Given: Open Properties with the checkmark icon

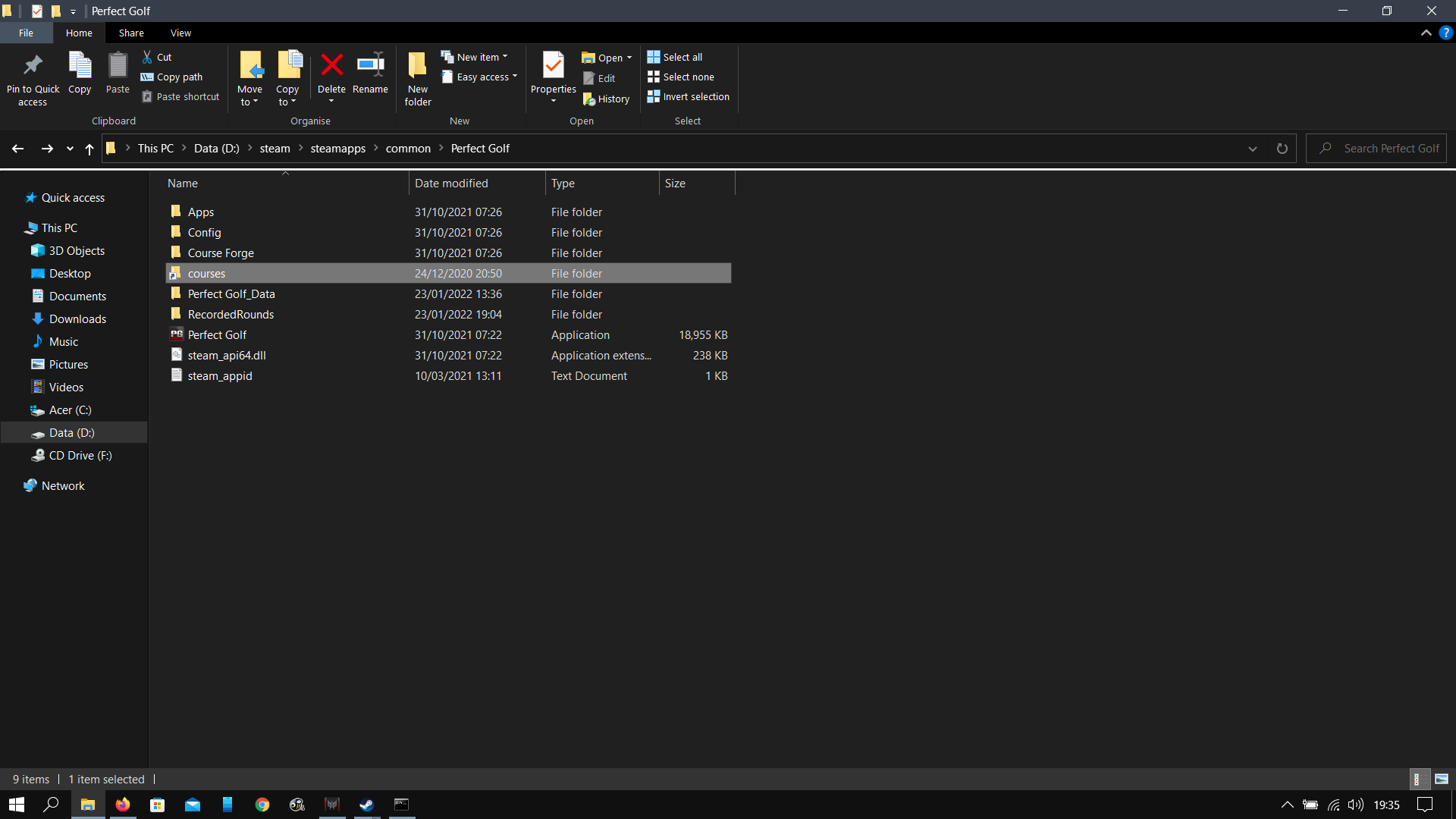Looking at the screenshot, I should pos(553,65).
